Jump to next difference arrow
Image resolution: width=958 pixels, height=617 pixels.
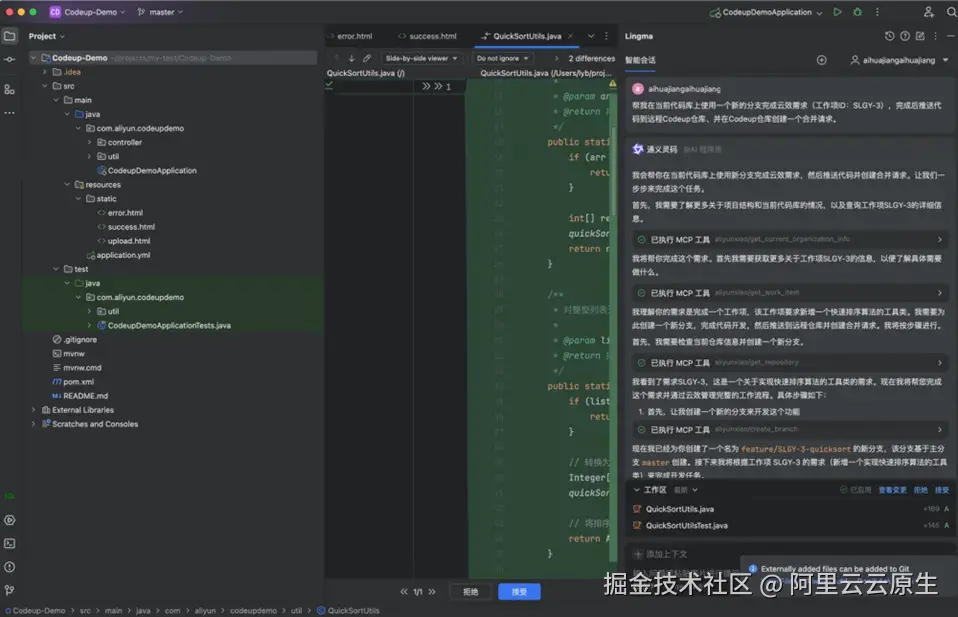(x=351, y=58)
